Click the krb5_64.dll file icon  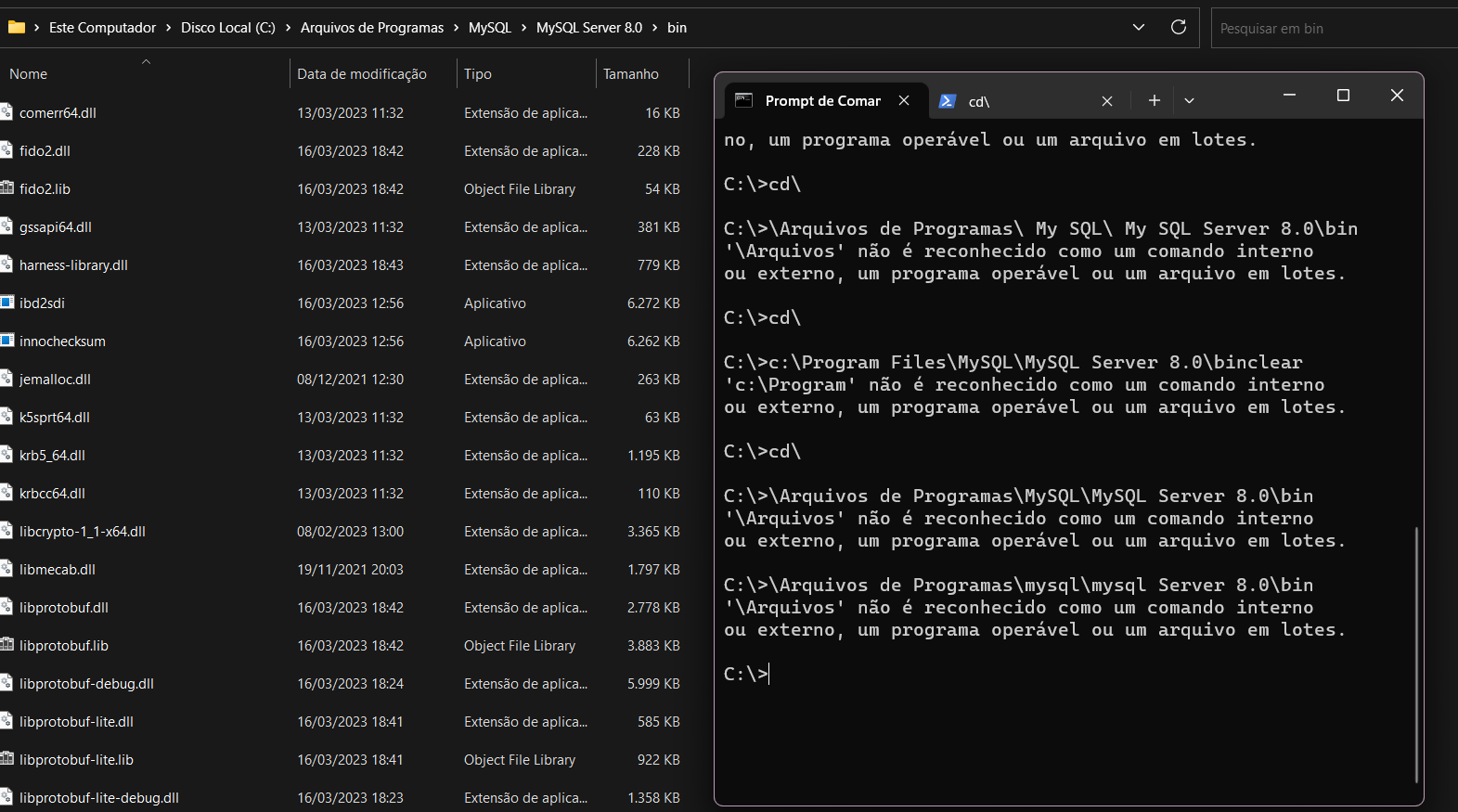(7, 455)
